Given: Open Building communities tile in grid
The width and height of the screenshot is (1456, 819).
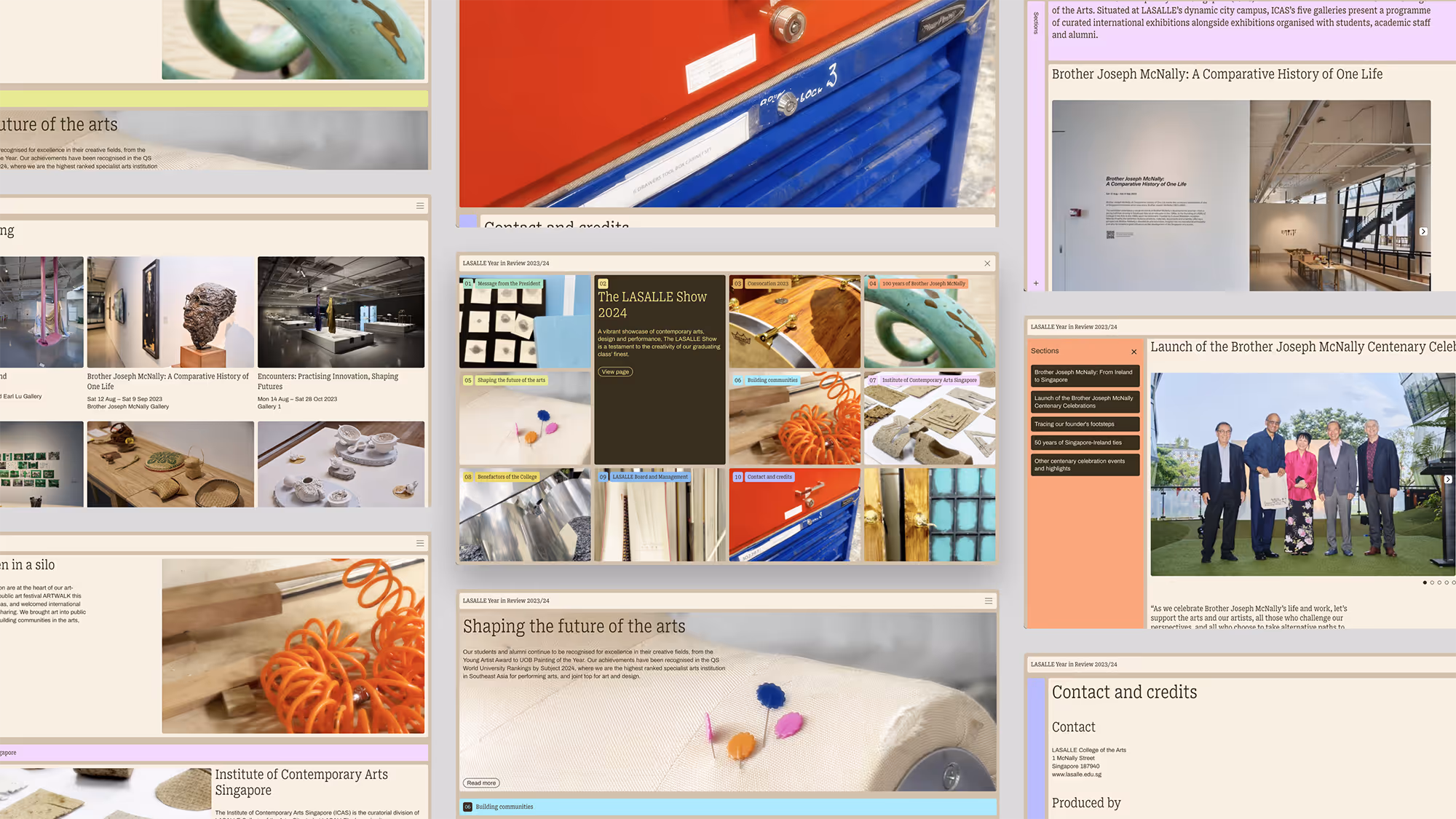Looking at the screenshot, I should 794,419.
